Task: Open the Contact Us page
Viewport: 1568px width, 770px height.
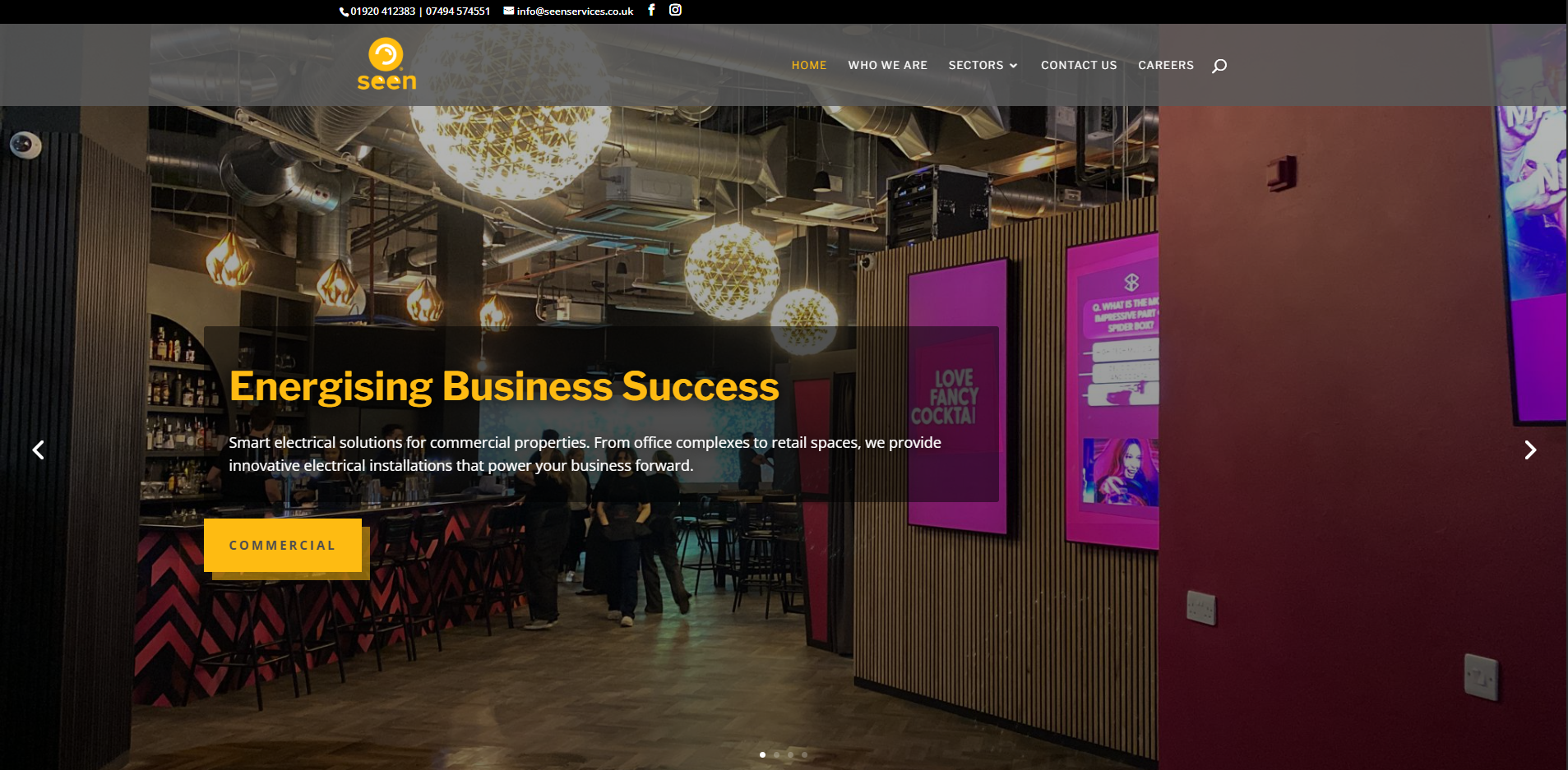Action: click(1079, 65)
